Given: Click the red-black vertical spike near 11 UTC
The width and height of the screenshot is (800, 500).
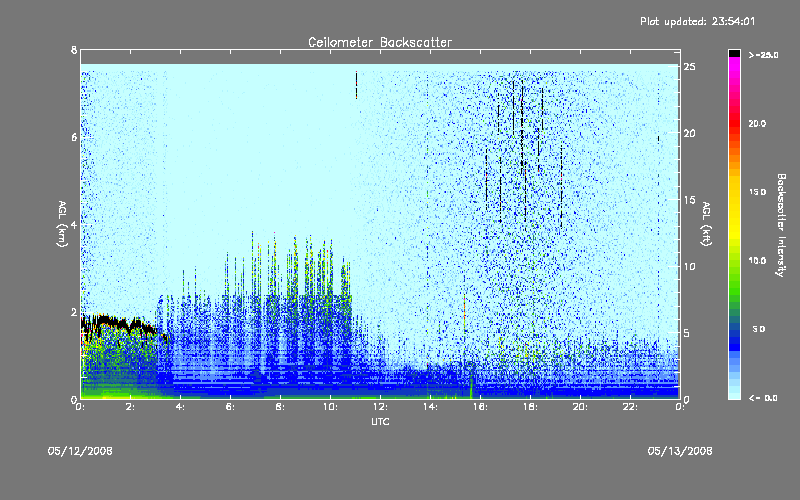Looking at the screenshot, I should (x=356, y=85).
